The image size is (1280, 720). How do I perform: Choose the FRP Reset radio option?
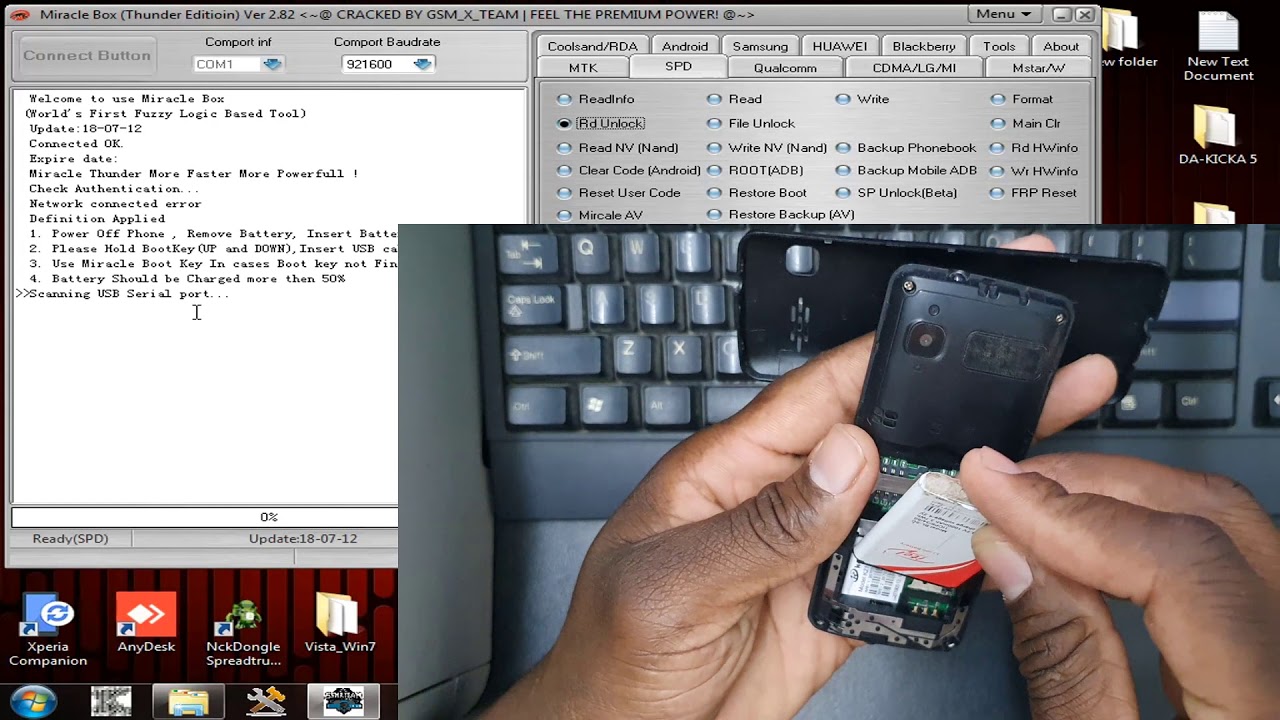pos(1035,193)
